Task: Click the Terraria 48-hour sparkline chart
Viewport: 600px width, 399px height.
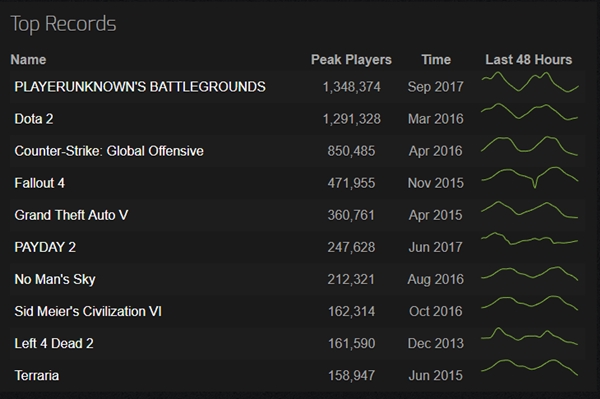Action: click(x=530, y=367)
